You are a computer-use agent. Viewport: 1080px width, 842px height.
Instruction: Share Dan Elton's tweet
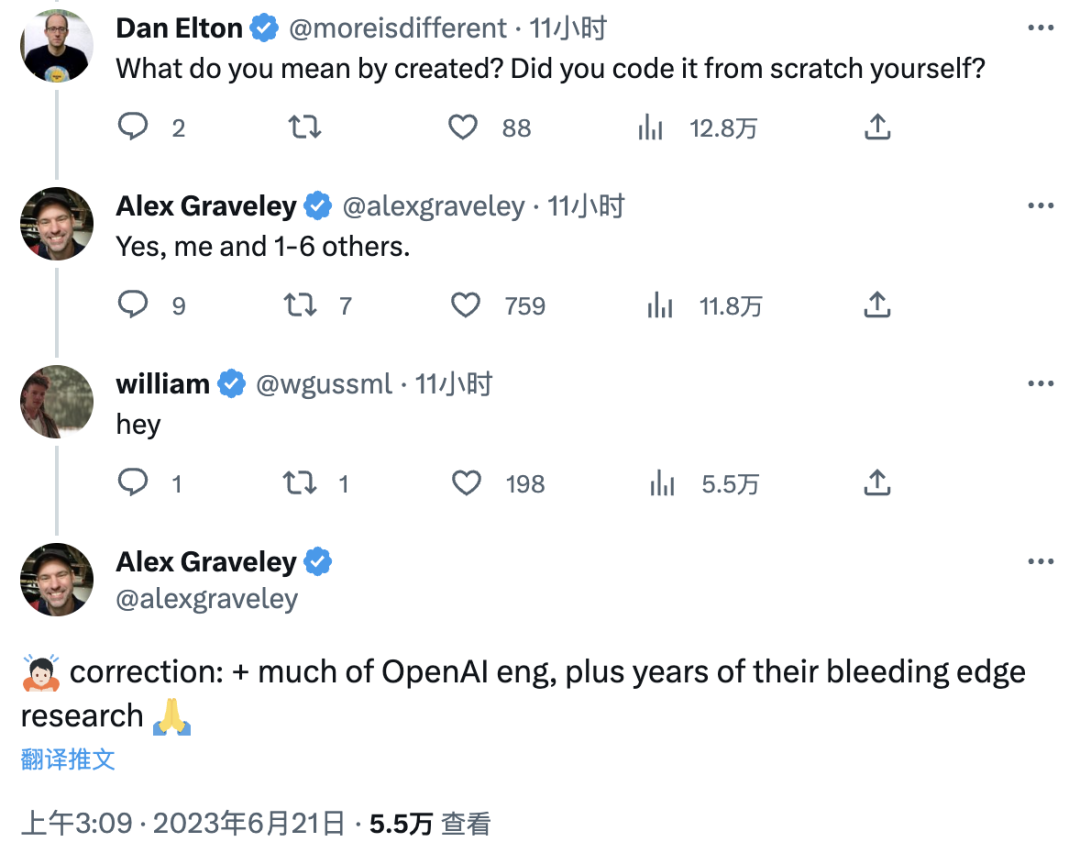click(x=876, y=127)
